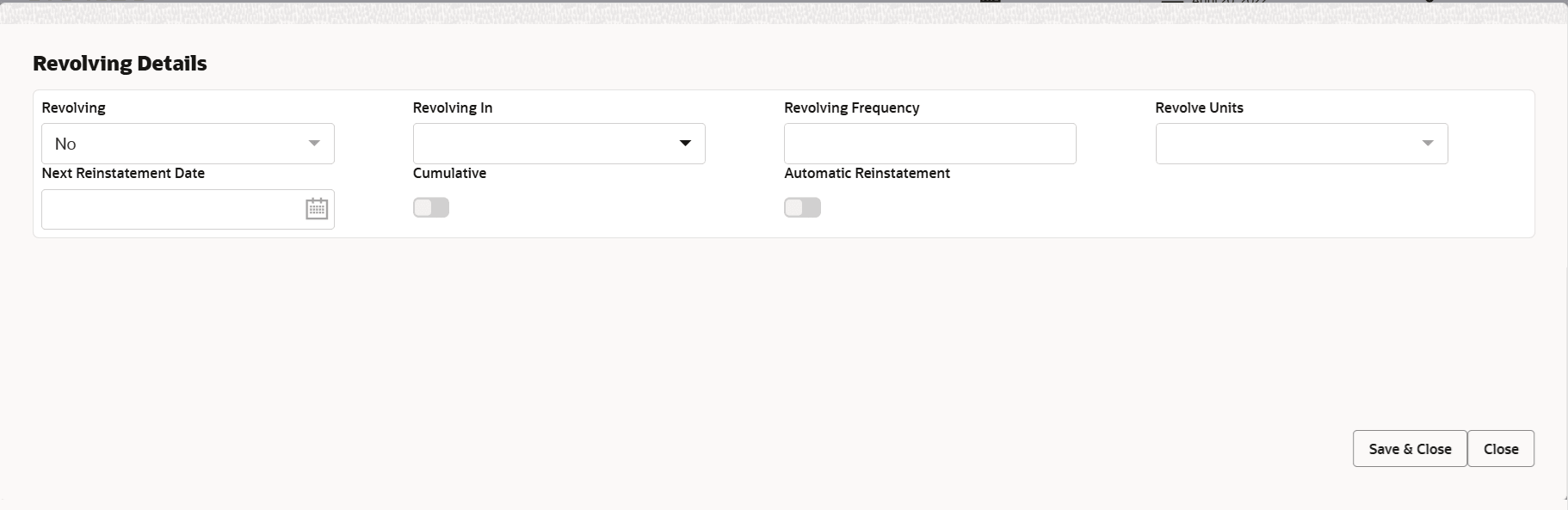This screenshot has width=1568, height=510.
Task: Open the Revolve Units combo box
Action: 1300,144
